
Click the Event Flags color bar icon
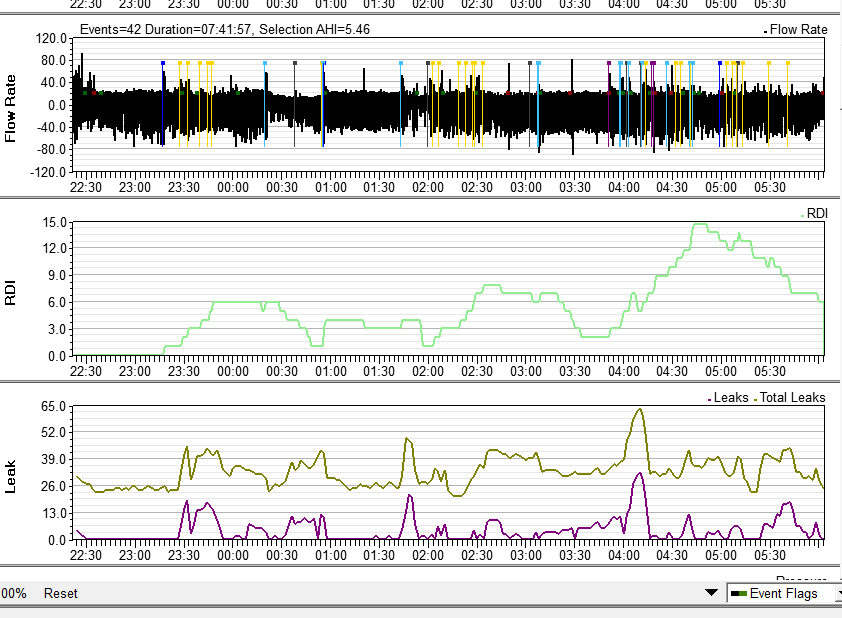pyautogui.click(x=739, y=594)
